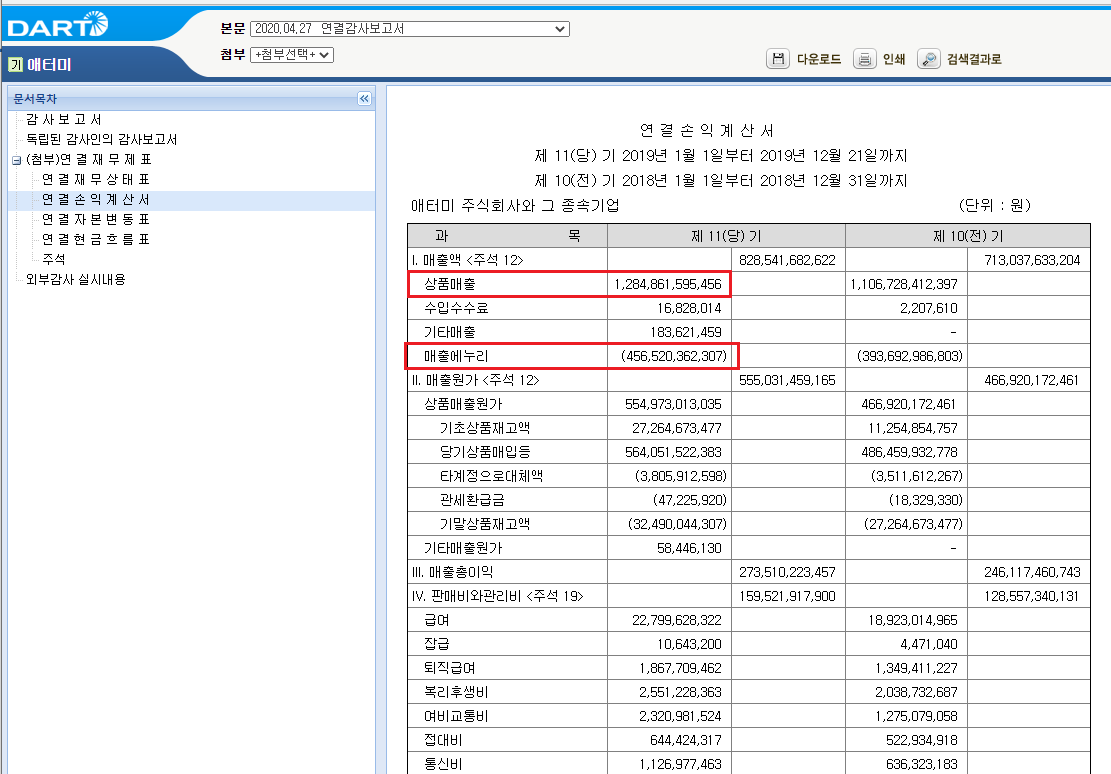Screen dimensions: 1111x774
Task: Click the 문서목차 panel header
Action: click(191, 99)
